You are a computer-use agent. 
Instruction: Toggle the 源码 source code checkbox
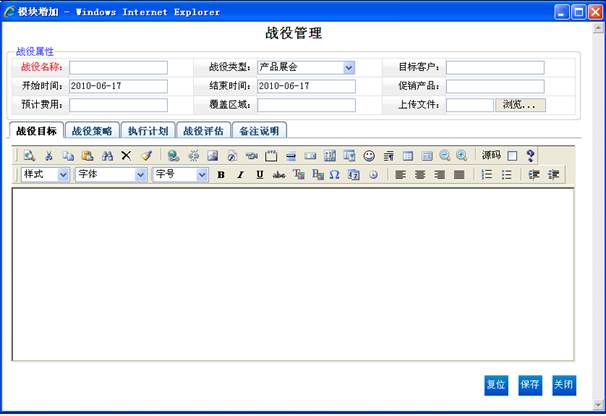tap(512, 156)
